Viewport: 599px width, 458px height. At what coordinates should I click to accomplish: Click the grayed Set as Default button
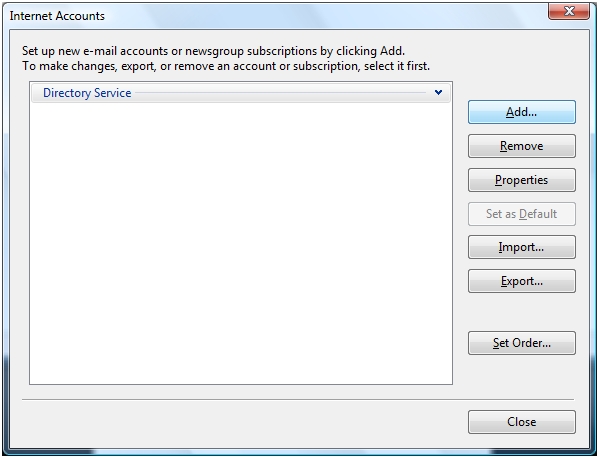[x=521, y=214]
